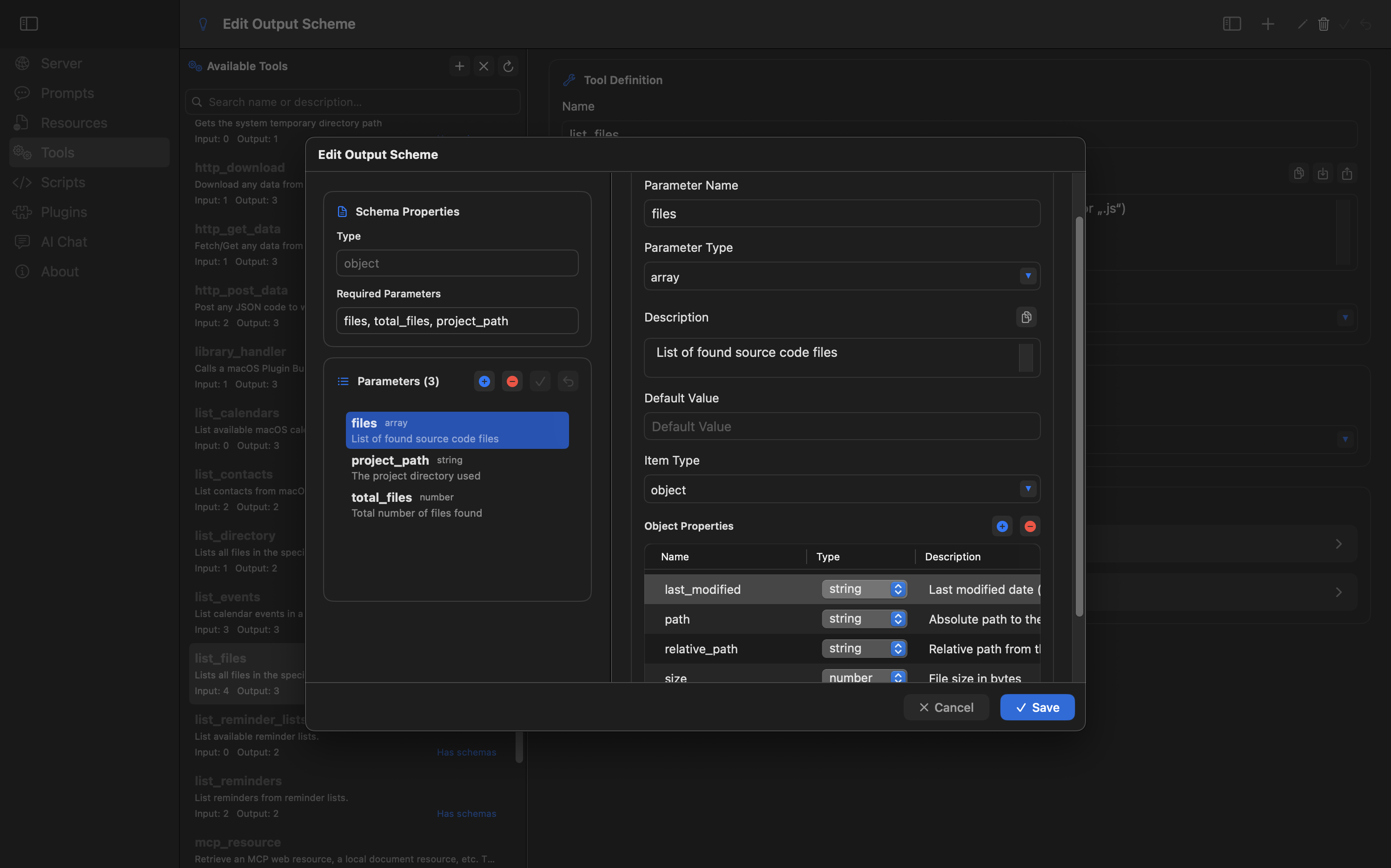Click the share/export icon in background panel

coord(1347,173)
